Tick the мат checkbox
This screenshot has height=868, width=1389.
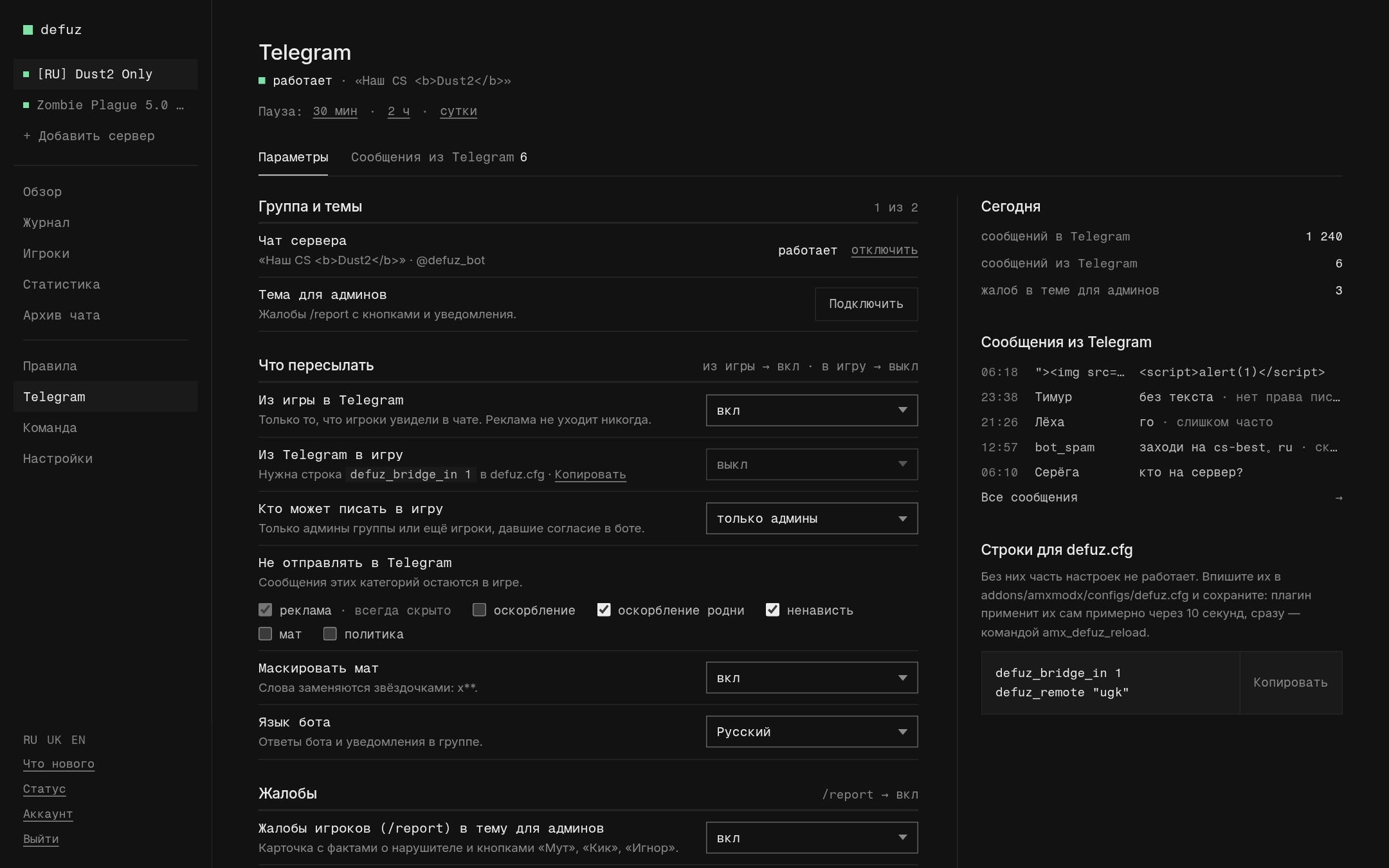pos(265,633)
